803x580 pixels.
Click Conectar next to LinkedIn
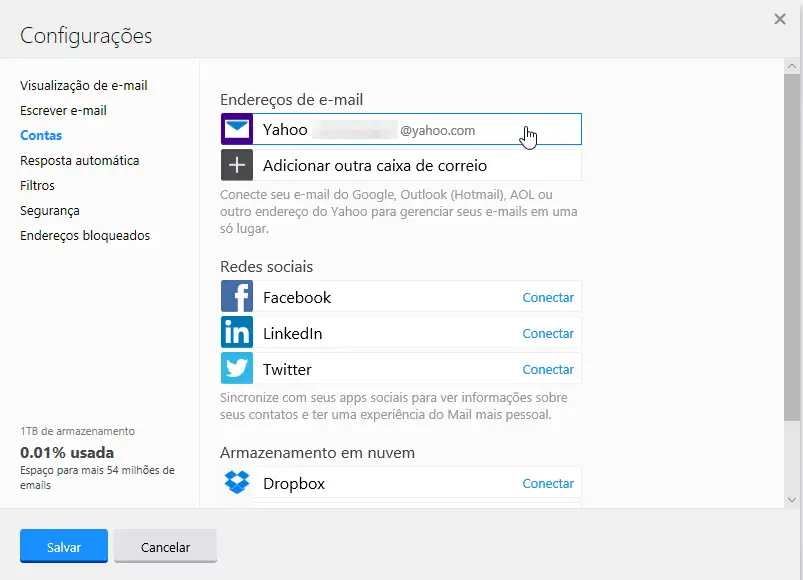click(548, 334)
